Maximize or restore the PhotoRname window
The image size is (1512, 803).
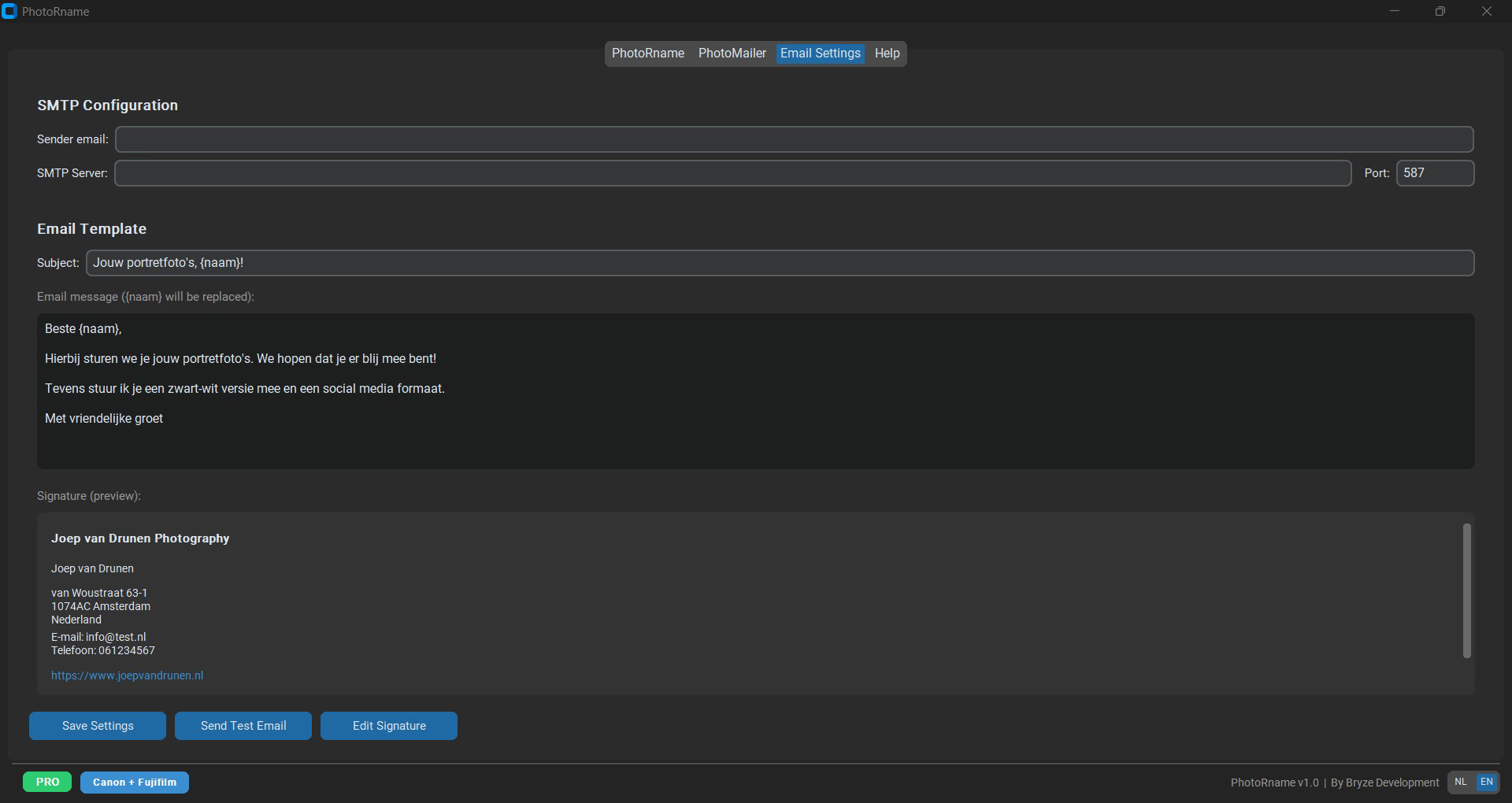click(x=1440, y=12)
